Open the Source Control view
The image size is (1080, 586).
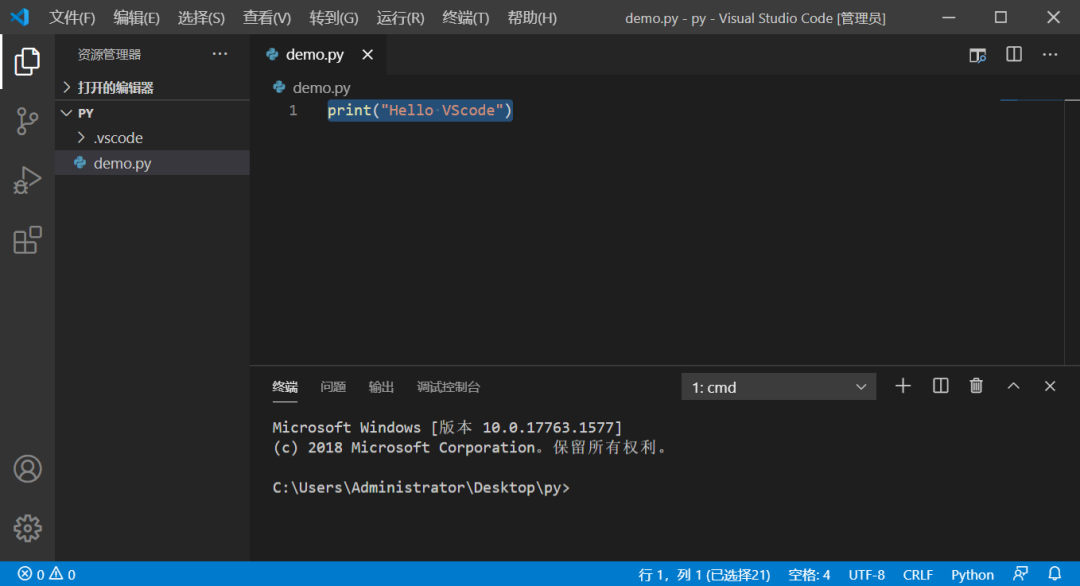click(x=27, y=121)
